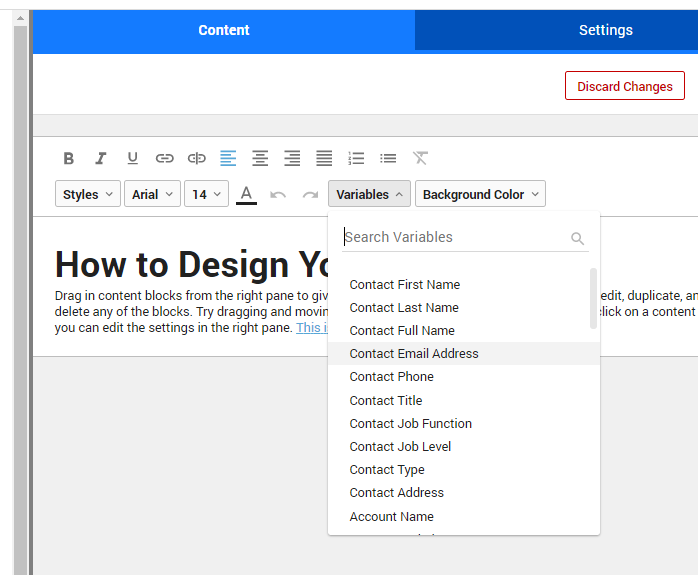
Task: Open the text color picker
Action: pyautogui.click(x=246, y=194)
